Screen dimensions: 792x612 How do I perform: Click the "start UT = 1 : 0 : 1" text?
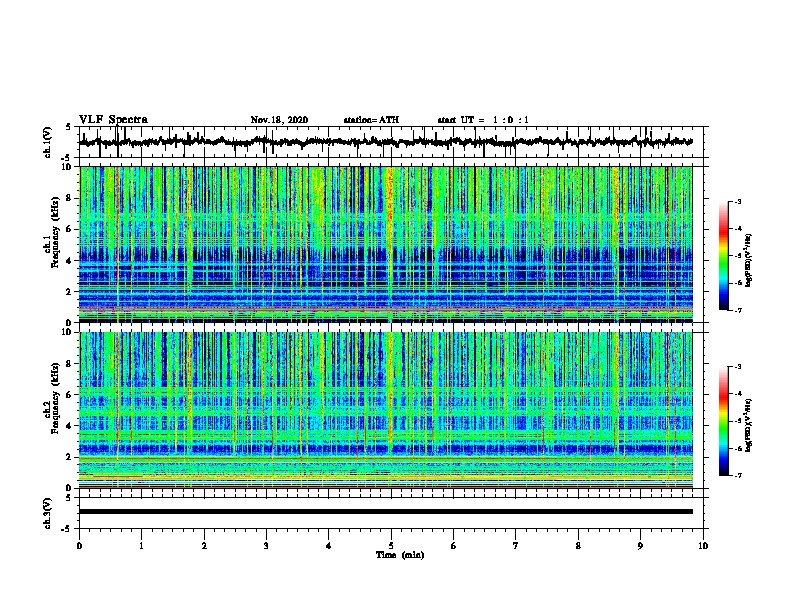483,120
